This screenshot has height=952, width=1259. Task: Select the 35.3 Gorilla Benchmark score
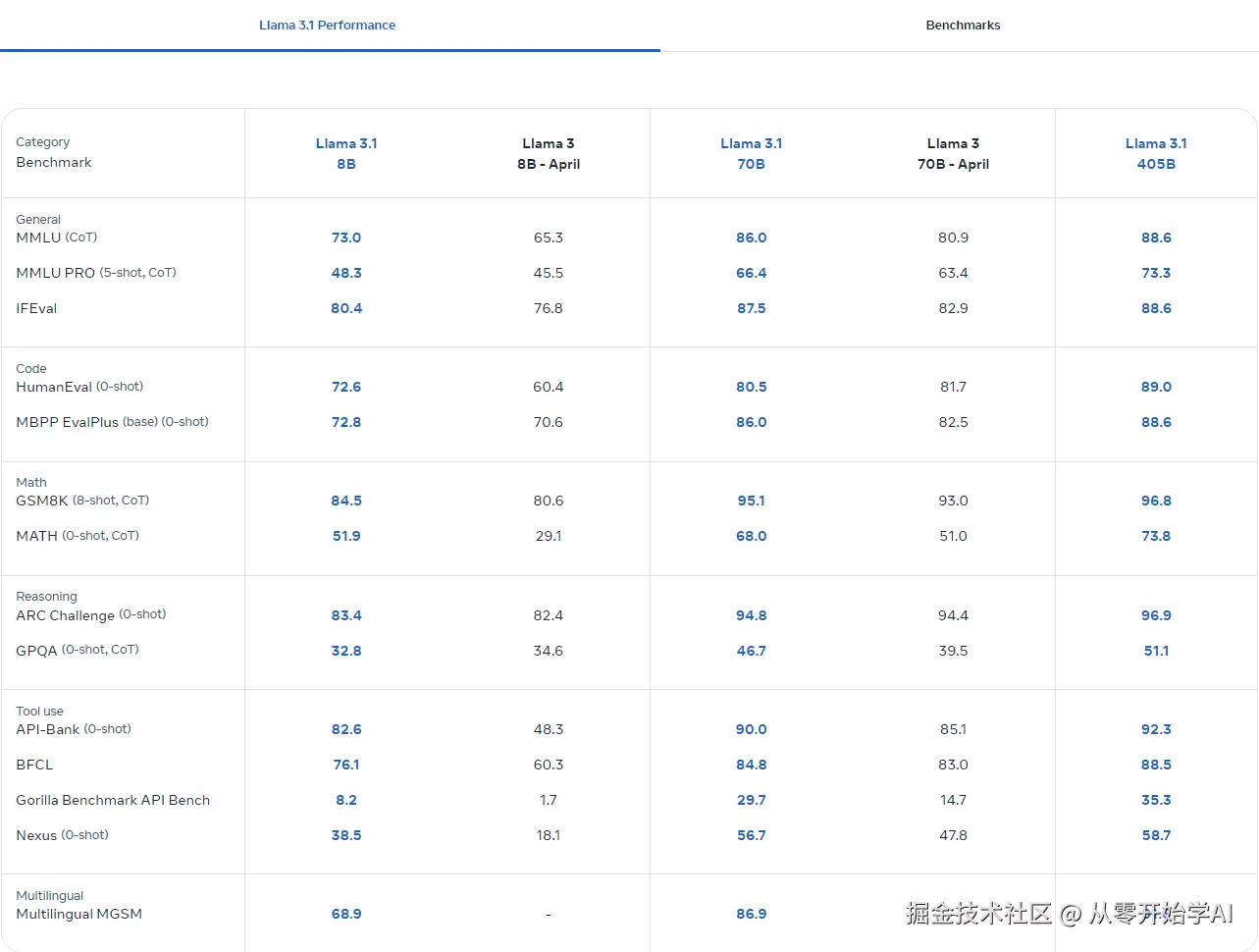click(1156, 800)
